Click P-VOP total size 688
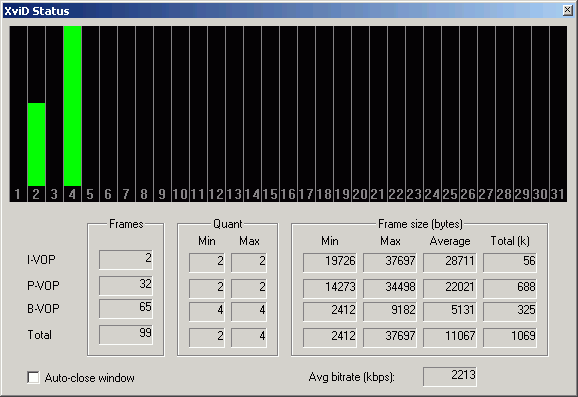The height and width of the screenshot is (397, 578). pyautogui.click(x=510, y=288)
